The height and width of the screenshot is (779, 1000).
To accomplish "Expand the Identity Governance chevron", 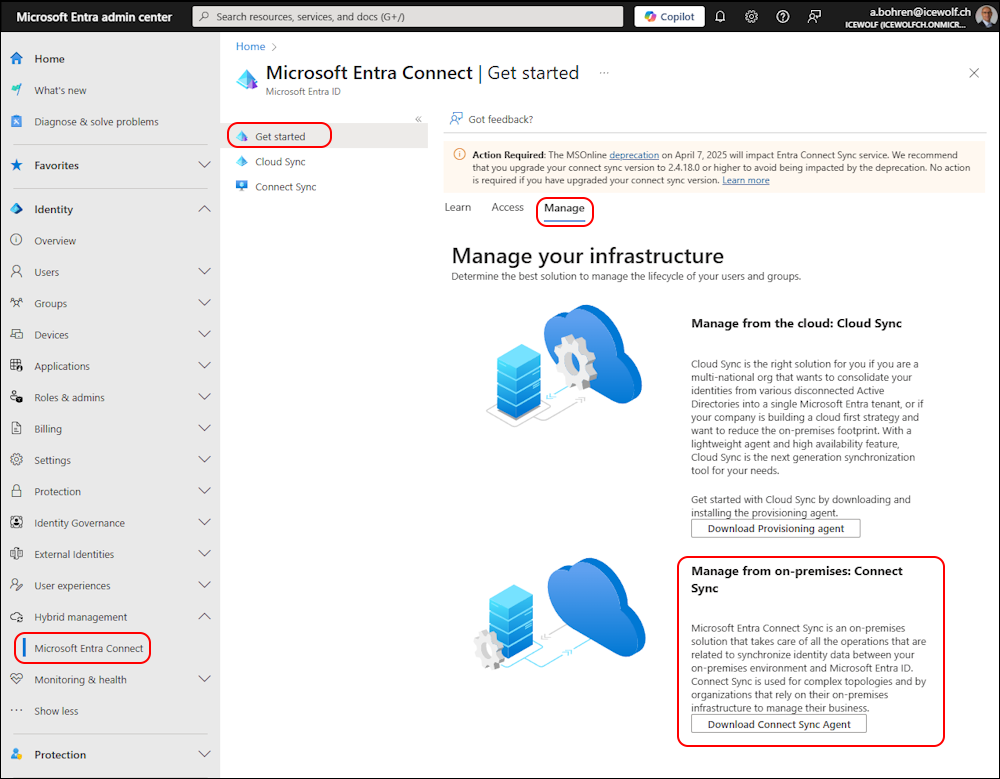I will pos(204,523).
